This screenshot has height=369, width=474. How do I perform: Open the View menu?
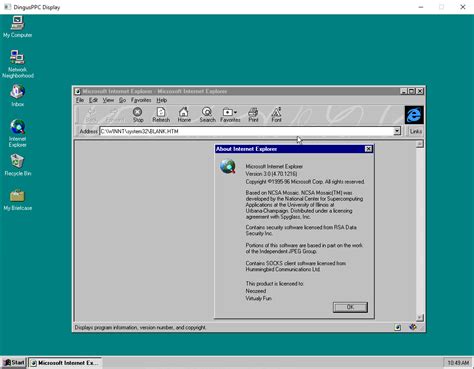[x=108, y=100]
